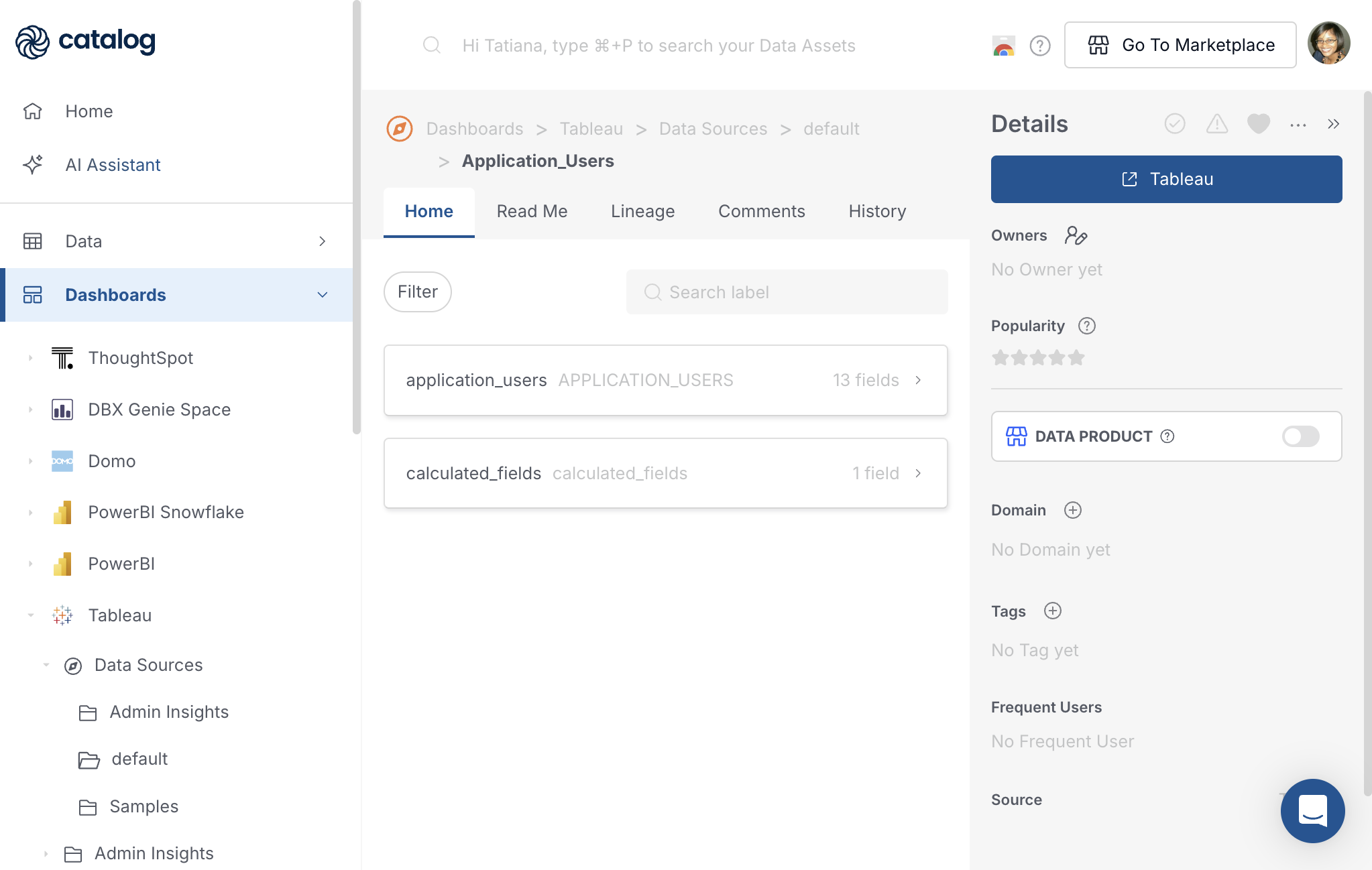Select the DBX Genie Space icon
Screen dimensions: 1372x870
point(62,410)
